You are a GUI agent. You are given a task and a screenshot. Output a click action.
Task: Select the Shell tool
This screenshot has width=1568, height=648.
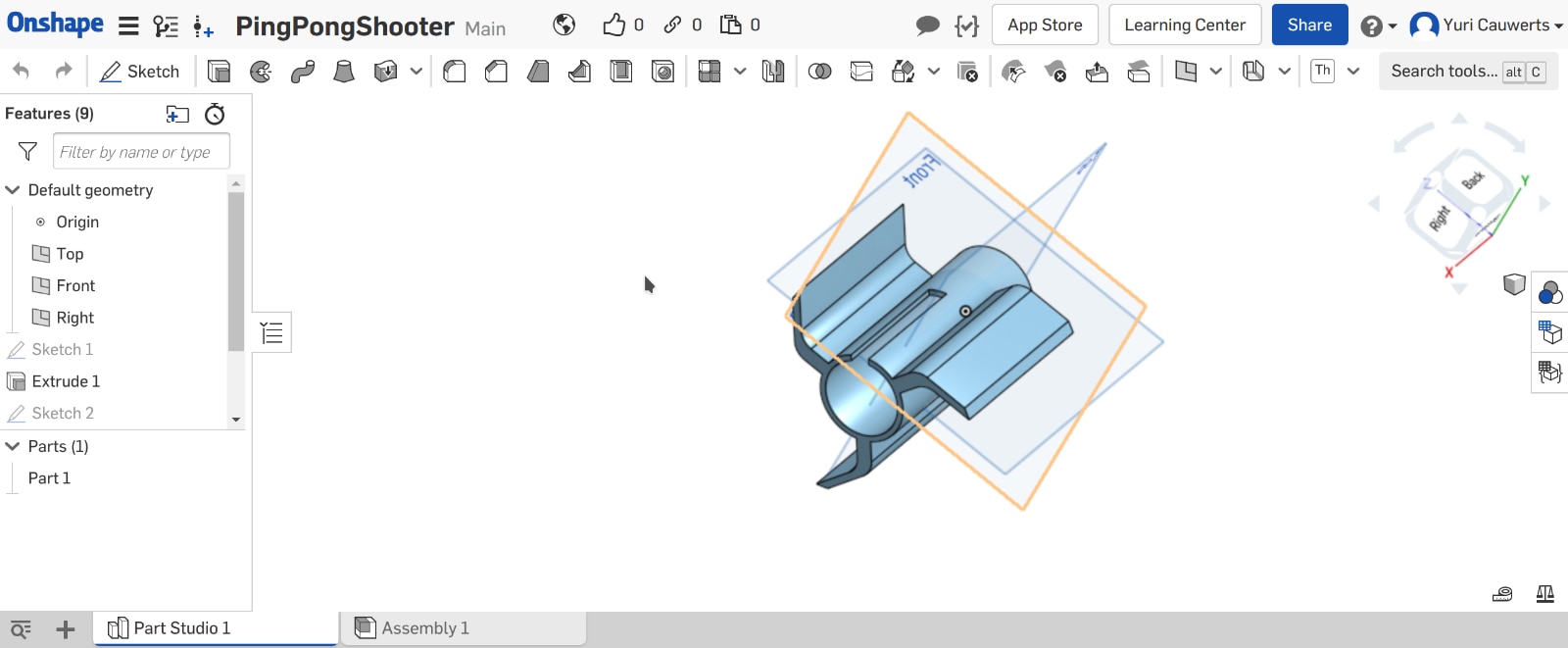point(621,71)
